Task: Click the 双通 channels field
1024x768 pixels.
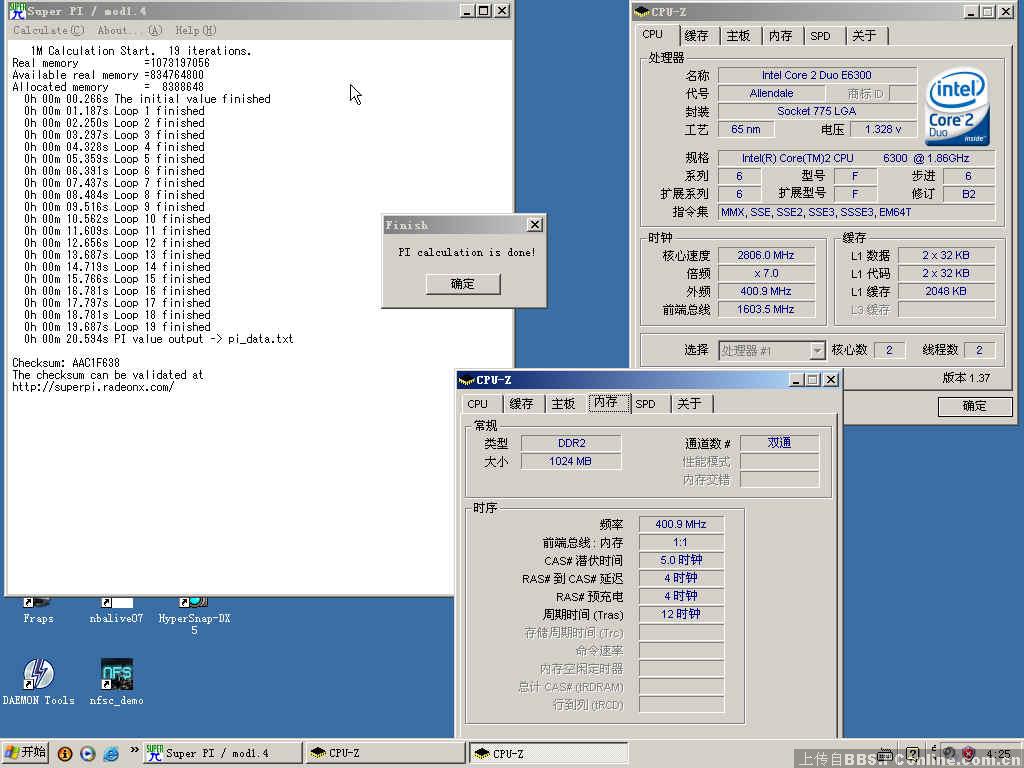Action: (x=780, y=443)
